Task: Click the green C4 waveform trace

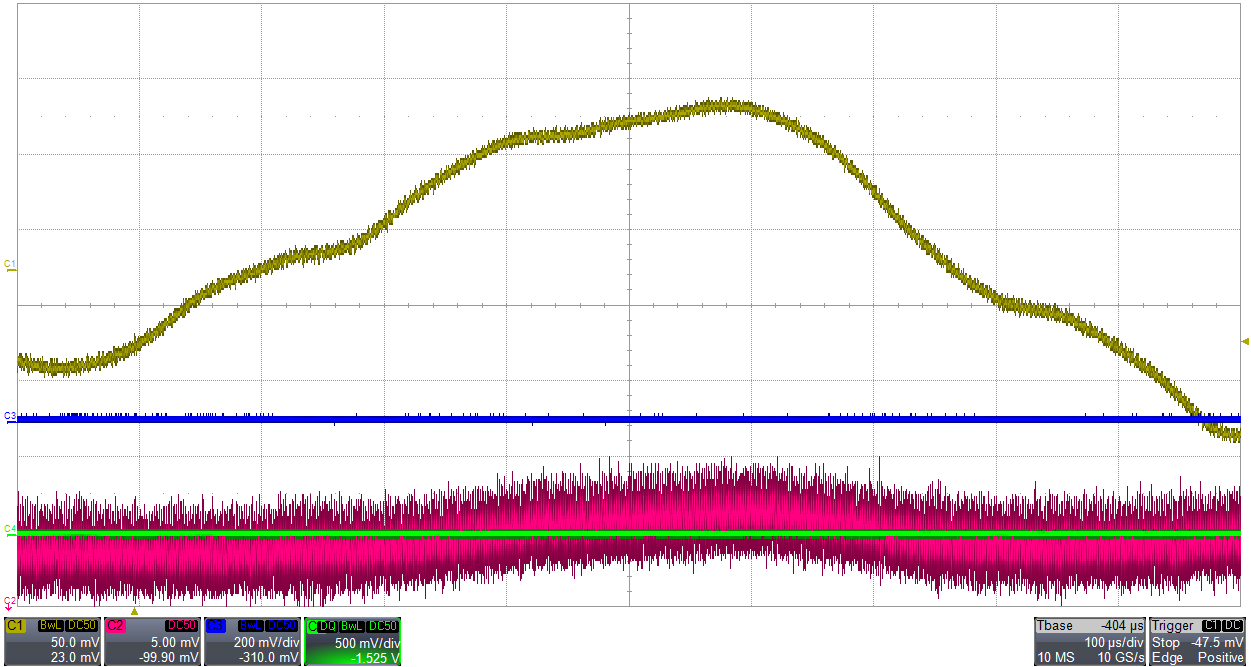Action: pyautogui.click(x=630, y=534)
